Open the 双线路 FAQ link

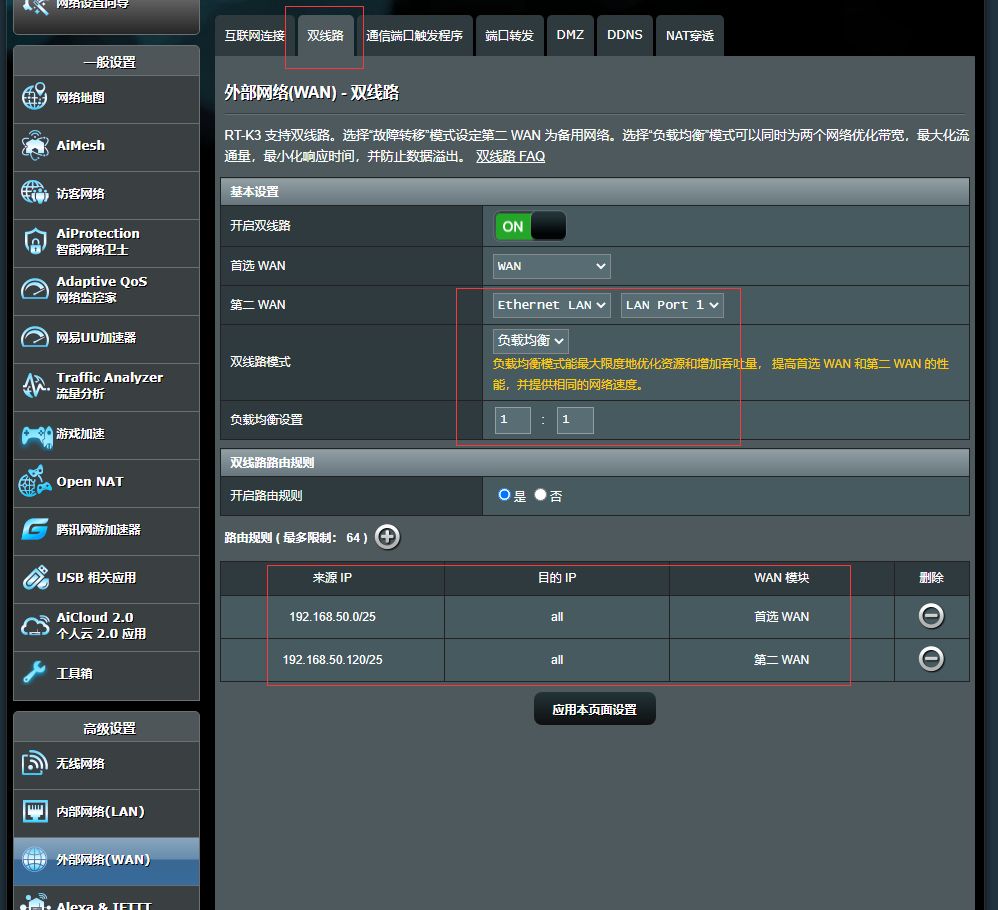click(x=510, y=157)
